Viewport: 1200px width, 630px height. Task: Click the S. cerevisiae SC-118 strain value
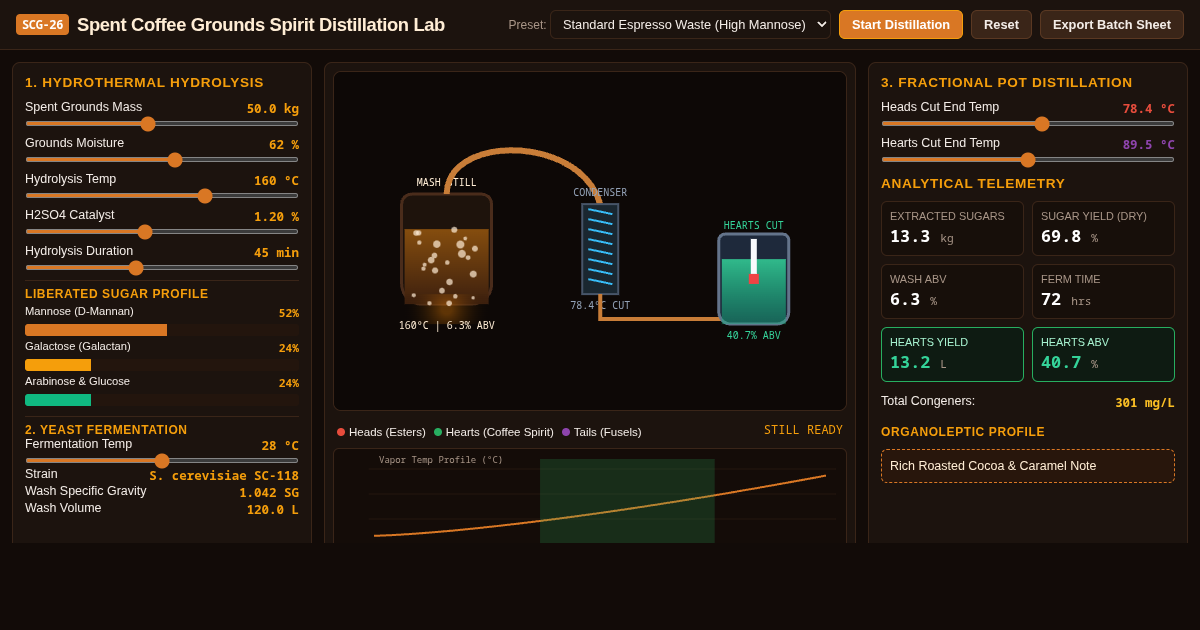224,476
